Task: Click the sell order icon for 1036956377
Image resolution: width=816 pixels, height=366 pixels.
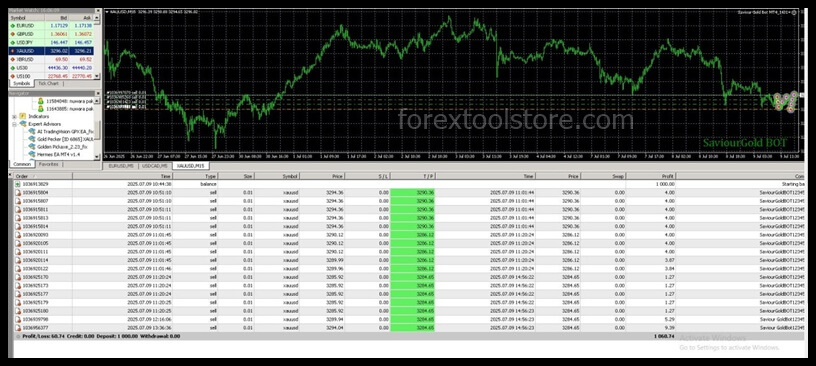Action: coord(18,328)
